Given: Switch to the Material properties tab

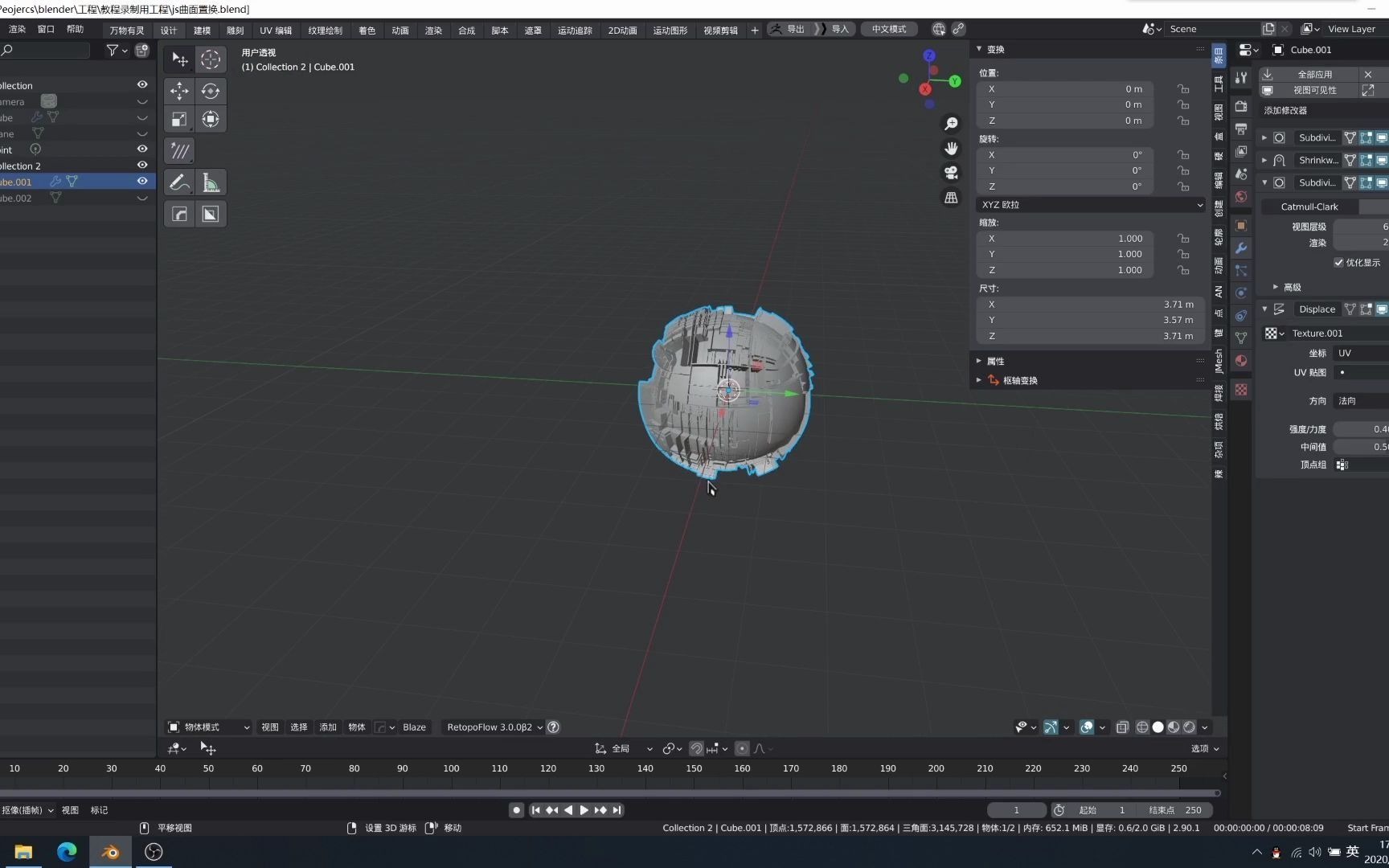Looking at the screenshot, I should coord(1240,361).
